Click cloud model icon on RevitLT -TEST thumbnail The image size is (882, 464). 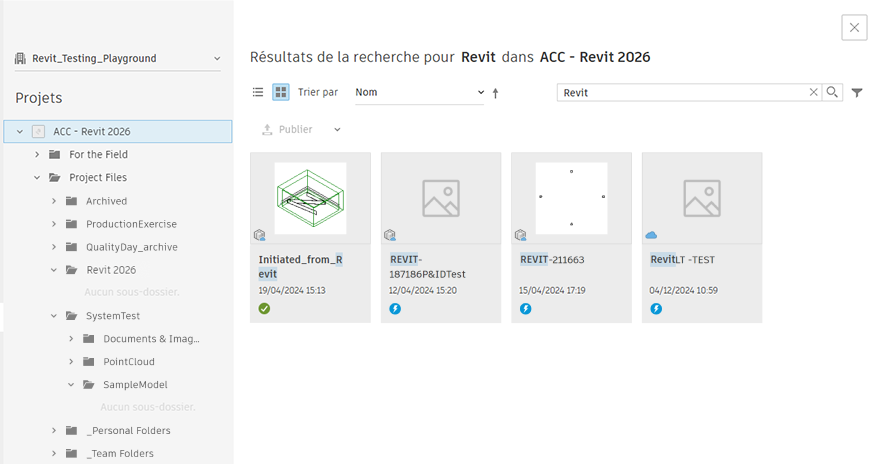point(651,235)
